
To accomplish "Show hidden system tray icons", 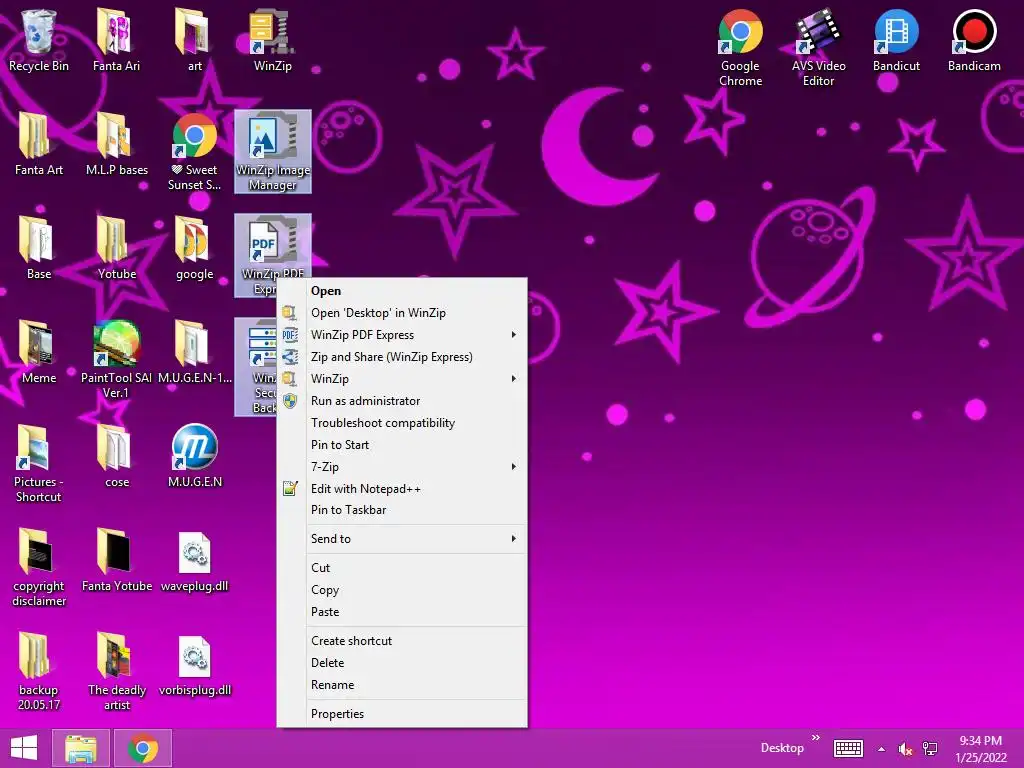I will [882, 749].
